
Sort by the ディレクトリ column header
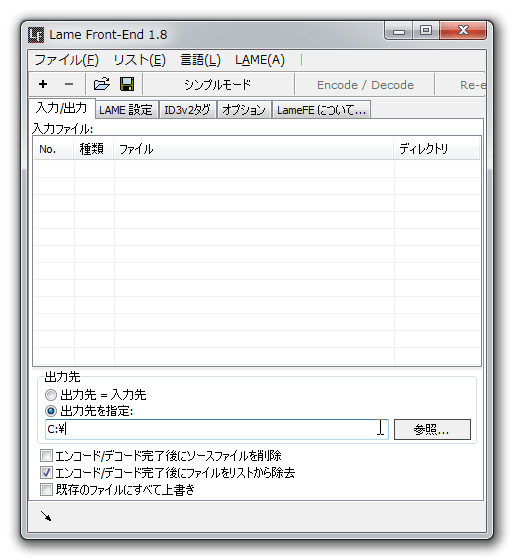coord(436,149)
